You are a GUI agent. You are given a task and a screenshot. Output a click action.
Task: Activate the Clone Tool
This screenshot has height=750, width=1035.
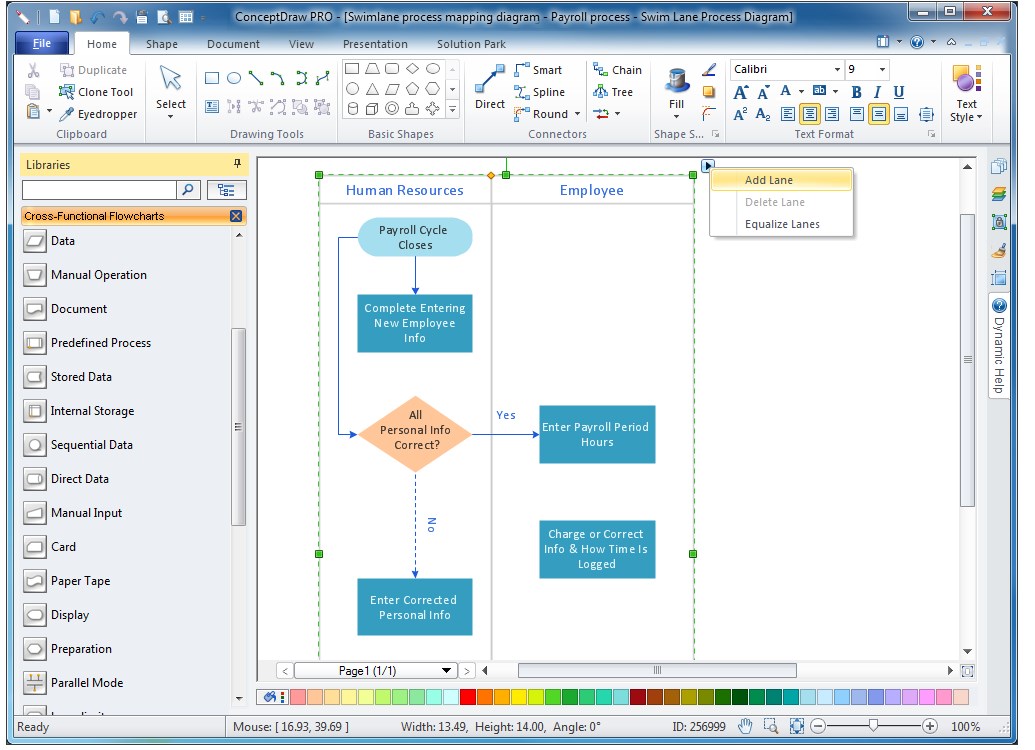[96, 92]
